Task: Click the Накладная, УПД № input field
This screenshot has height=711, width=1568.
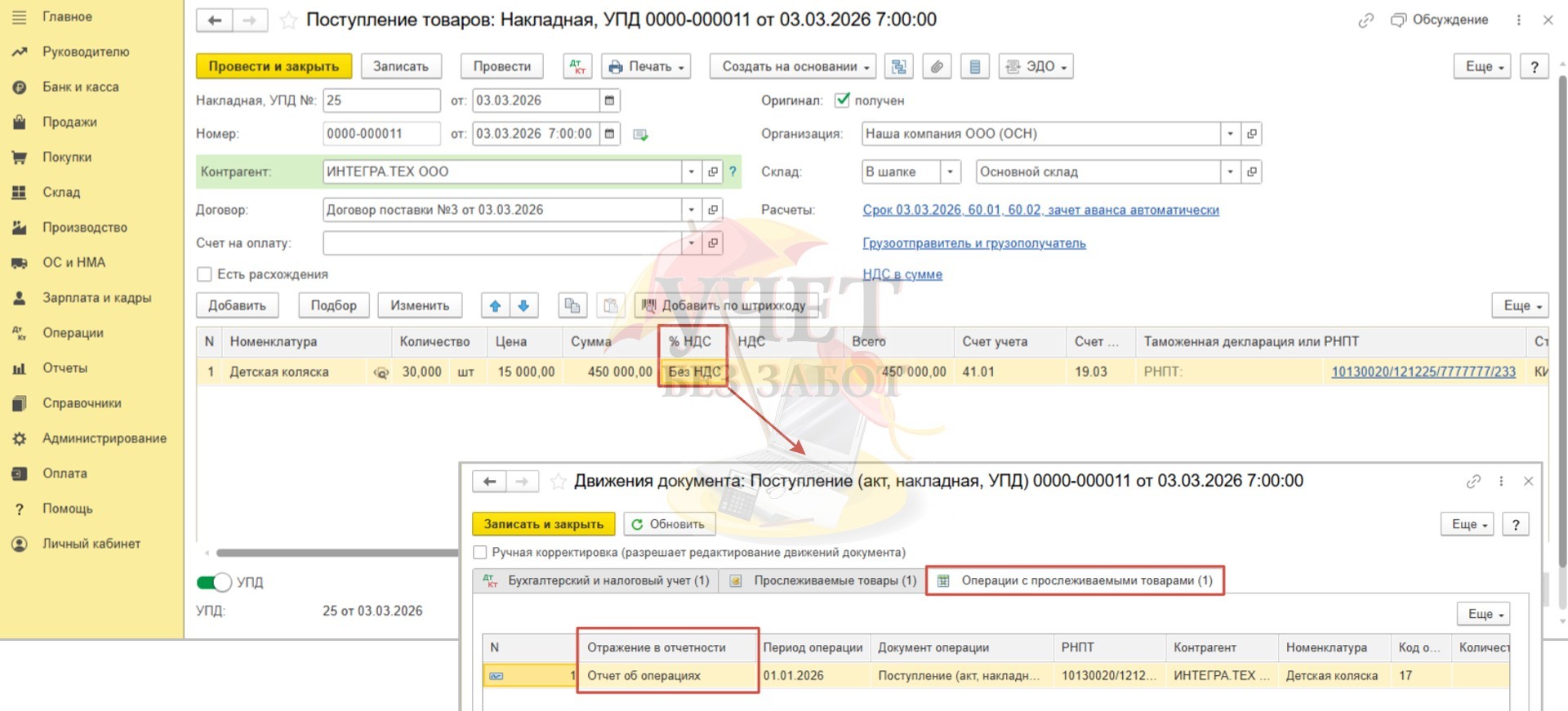Action: tap(381, 100)
